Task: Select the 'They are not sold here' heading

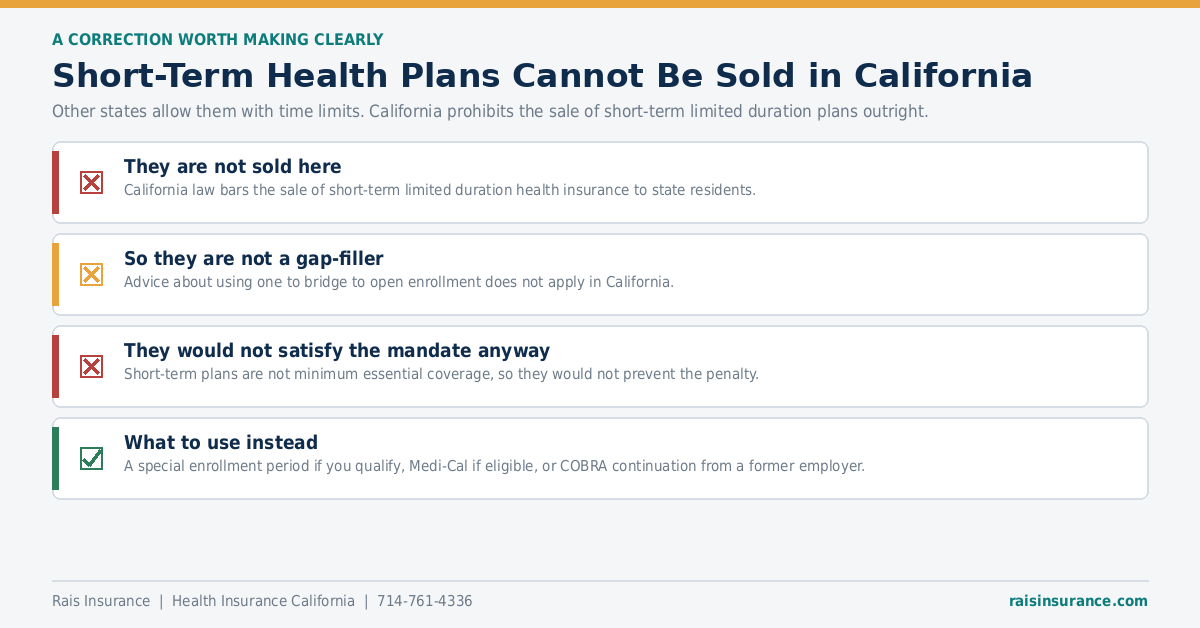Action: [233, 167]
